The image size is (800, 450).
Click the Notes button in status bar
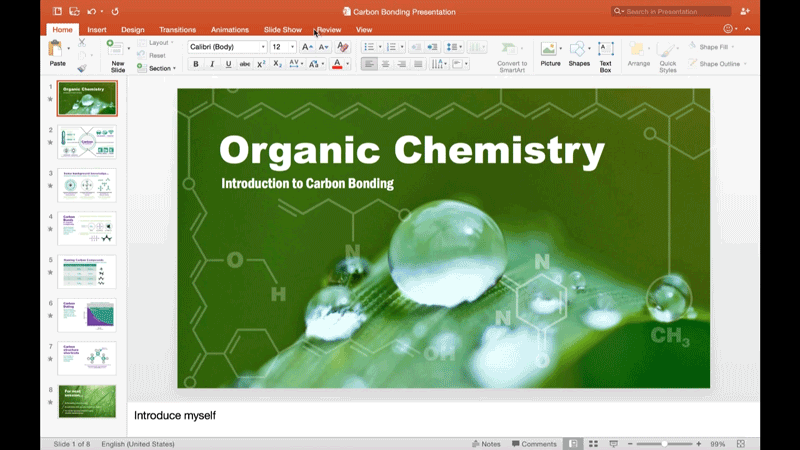(x=486, y=443)
